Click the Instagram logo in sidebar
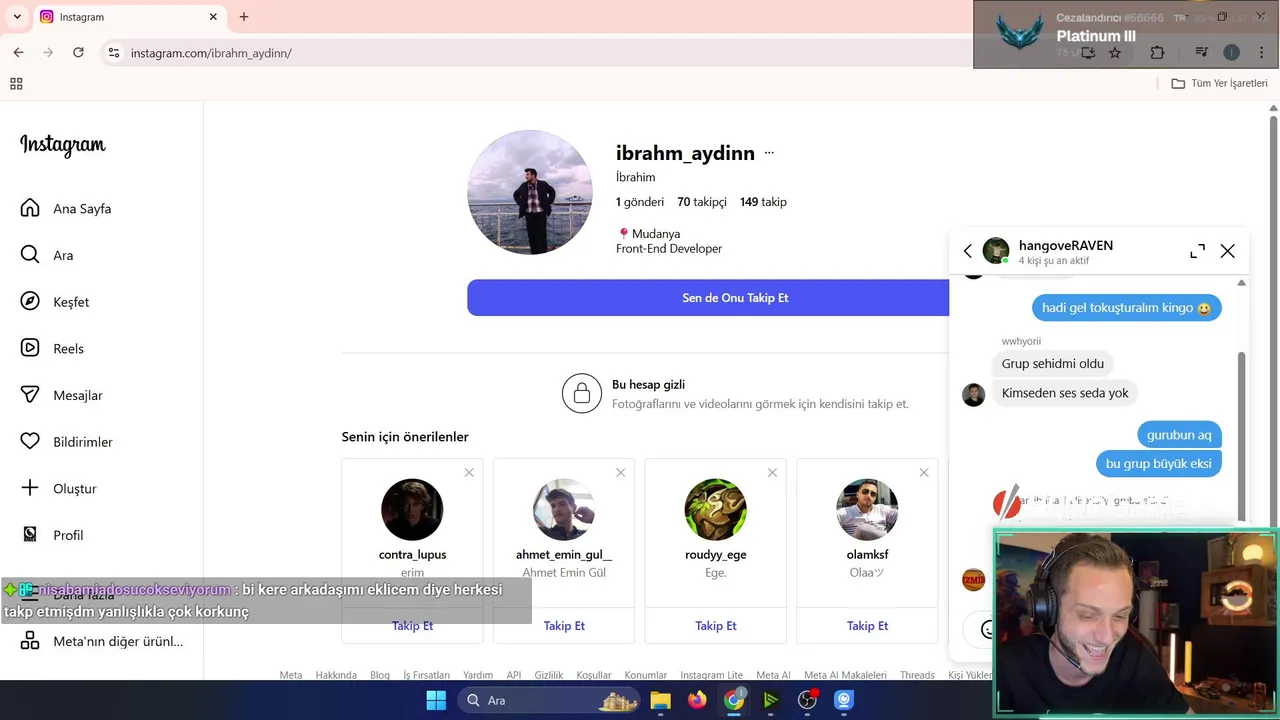This screenshot has height=720, width=1280. point(62,146)
